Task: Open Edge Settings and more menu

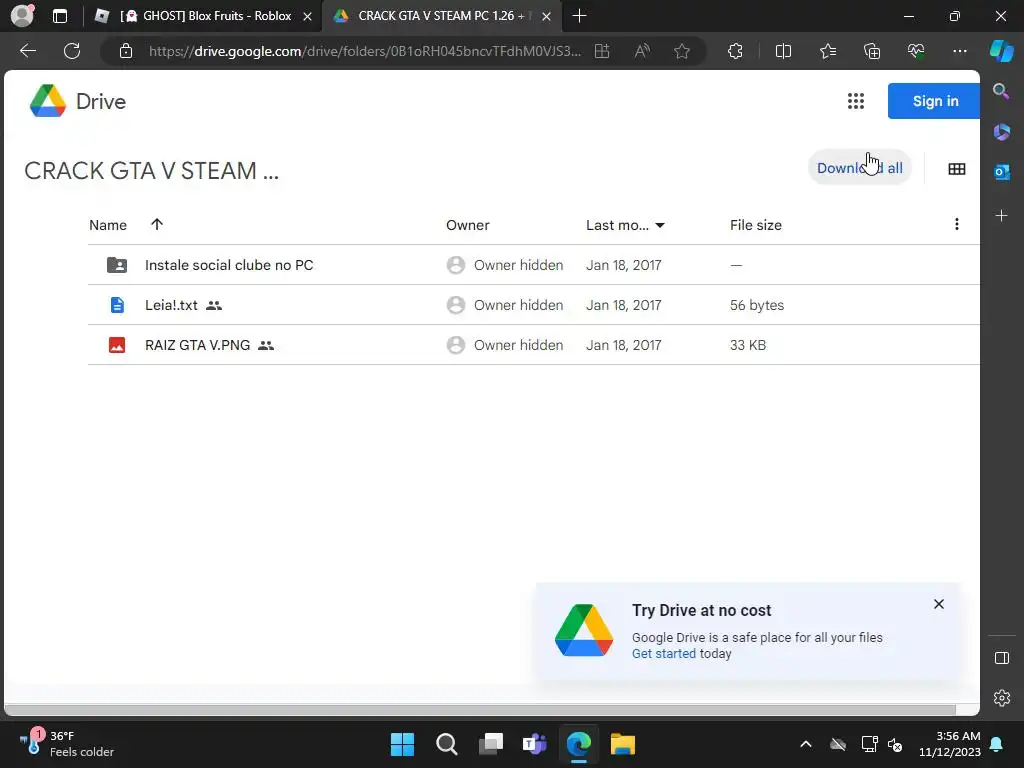Action: (x=959, y=51)
